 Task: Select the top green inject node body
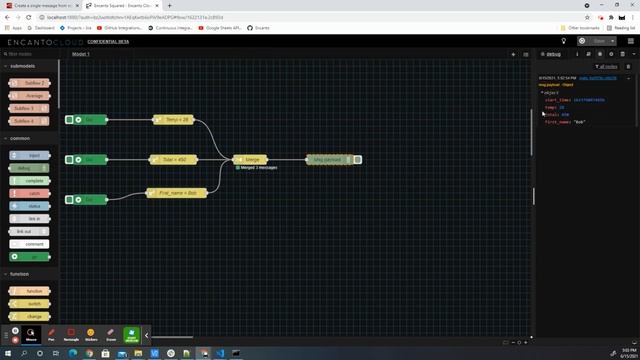coord(90,120)
